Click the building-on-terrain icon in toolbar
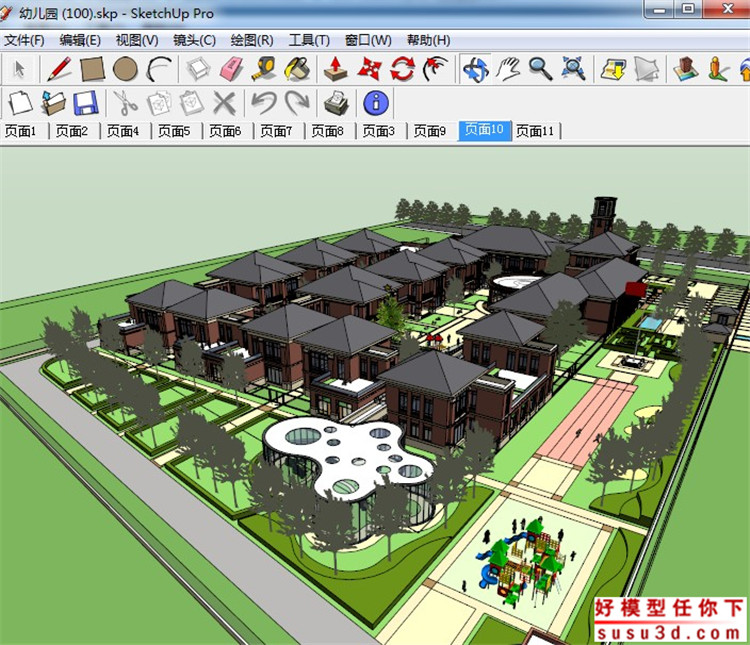The image size is (750, 645). coord(685,69)
